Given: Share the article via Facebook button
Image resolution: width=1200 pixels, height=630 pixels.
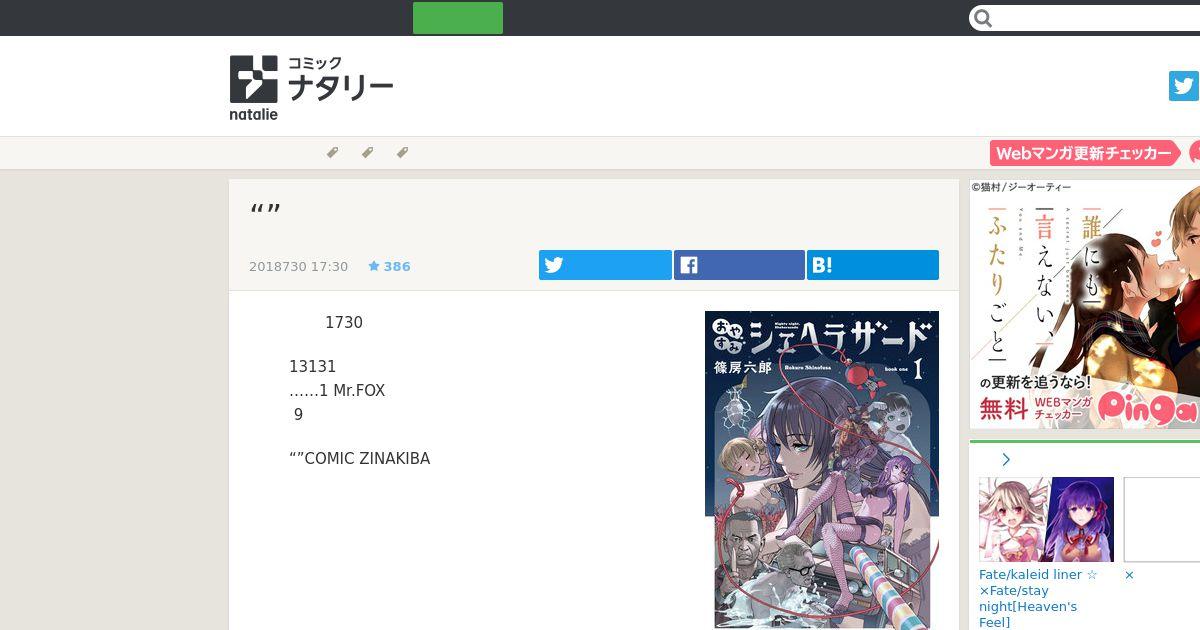Looking at the screenshot, I should tap(739, 265).
